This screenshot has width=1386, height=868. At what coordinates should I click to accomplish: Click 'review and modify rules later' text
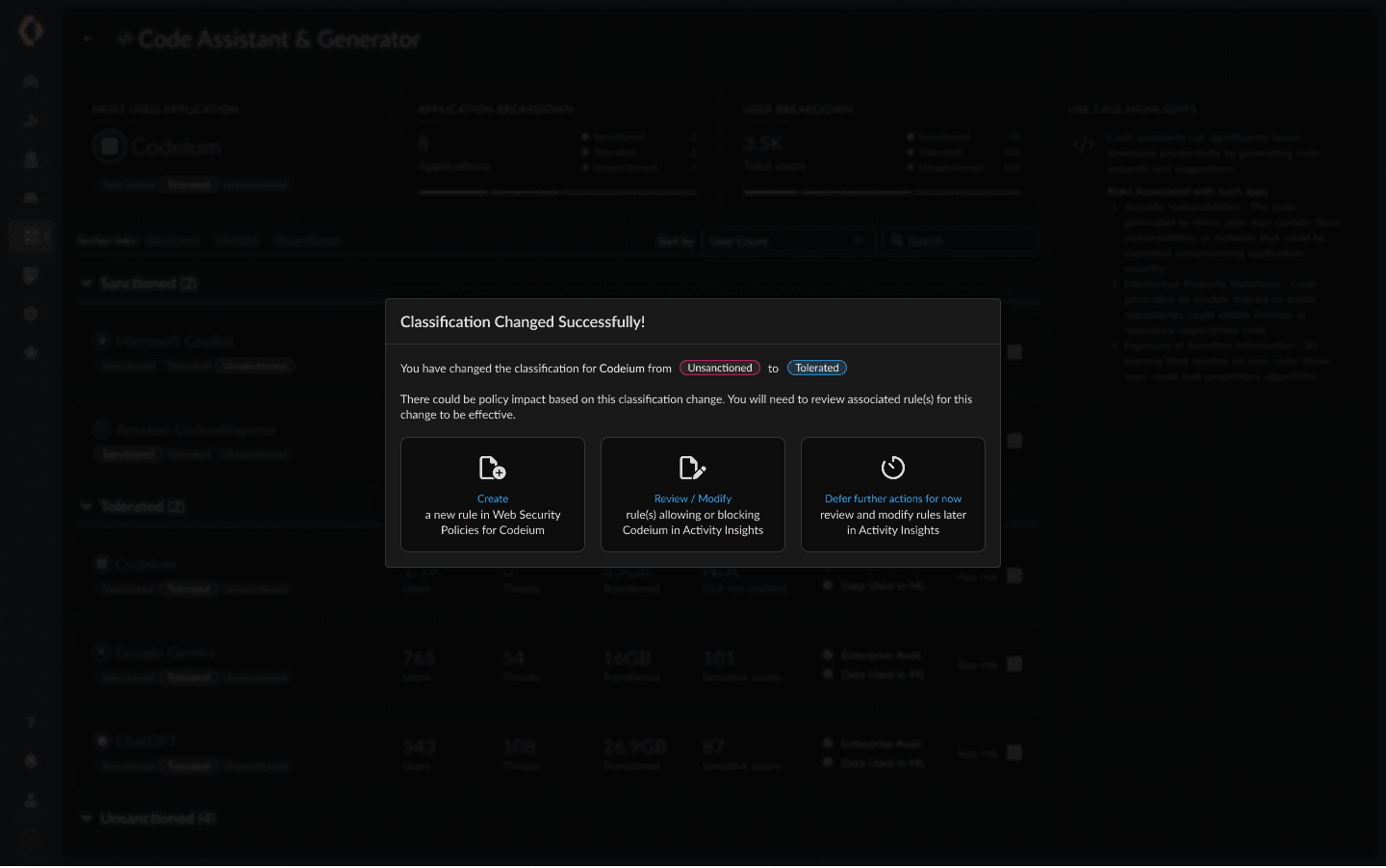click(893, 515)
